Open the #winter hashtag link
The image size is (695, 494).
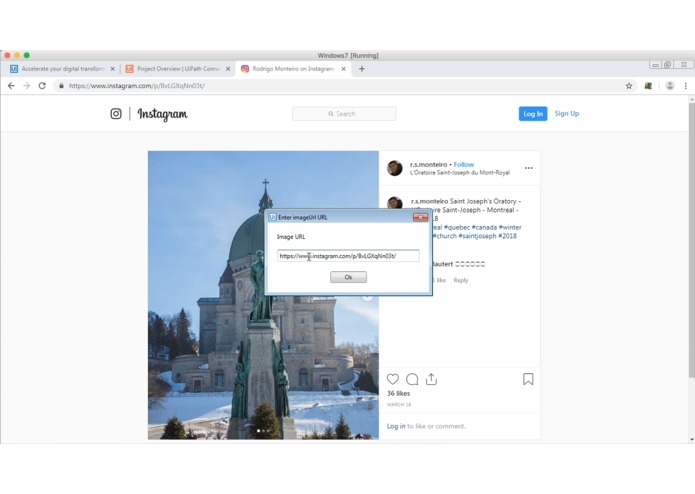(x=510, y=227)
